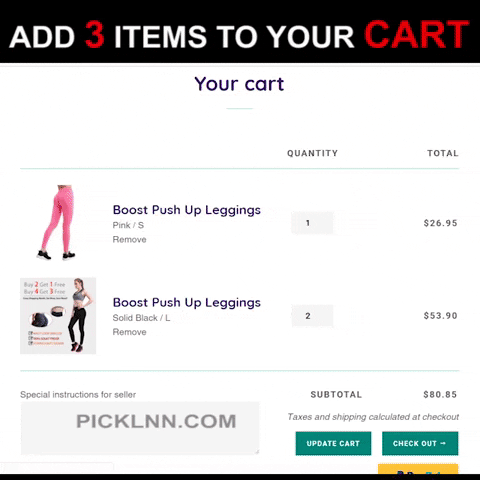
Task: Open the pink Boost Push Up Leggings title link
Action: [187, 210]
